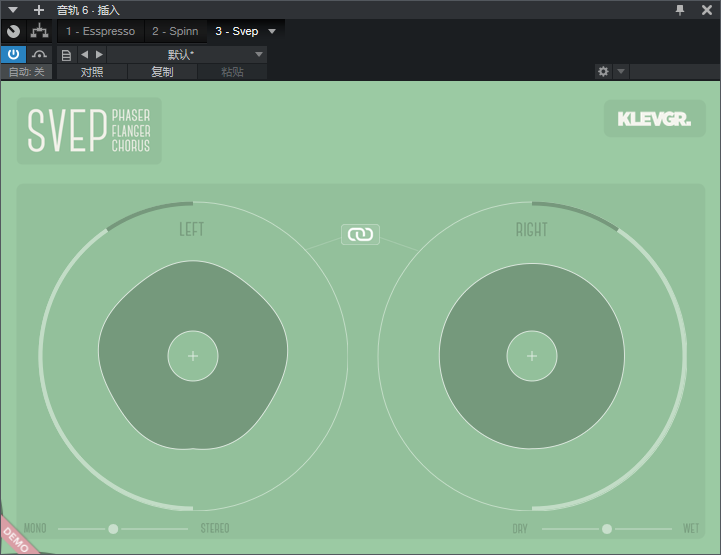
Task: Open the 默认 preset dropdown
Action: [187, 55]
